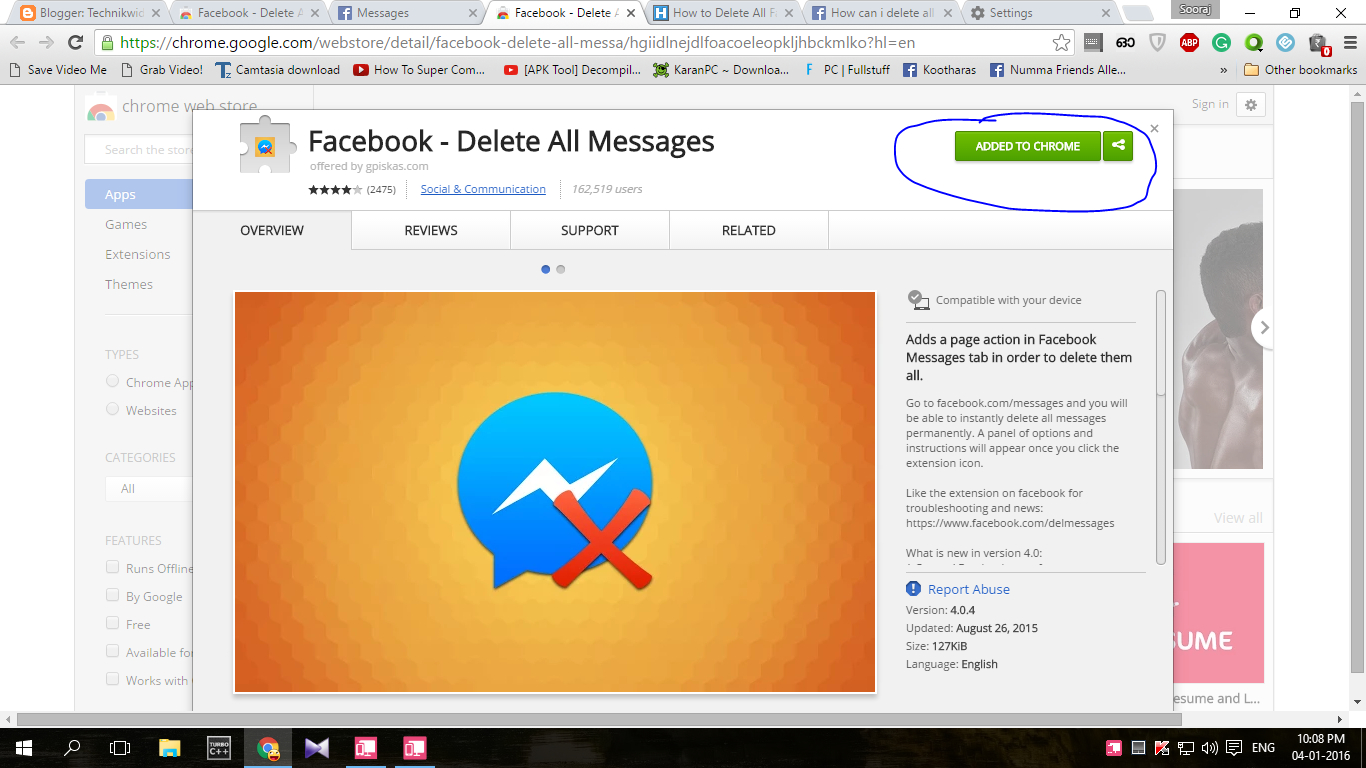Click the network tray icon
Screen dimensions: 1366x768
point(1186,747)
